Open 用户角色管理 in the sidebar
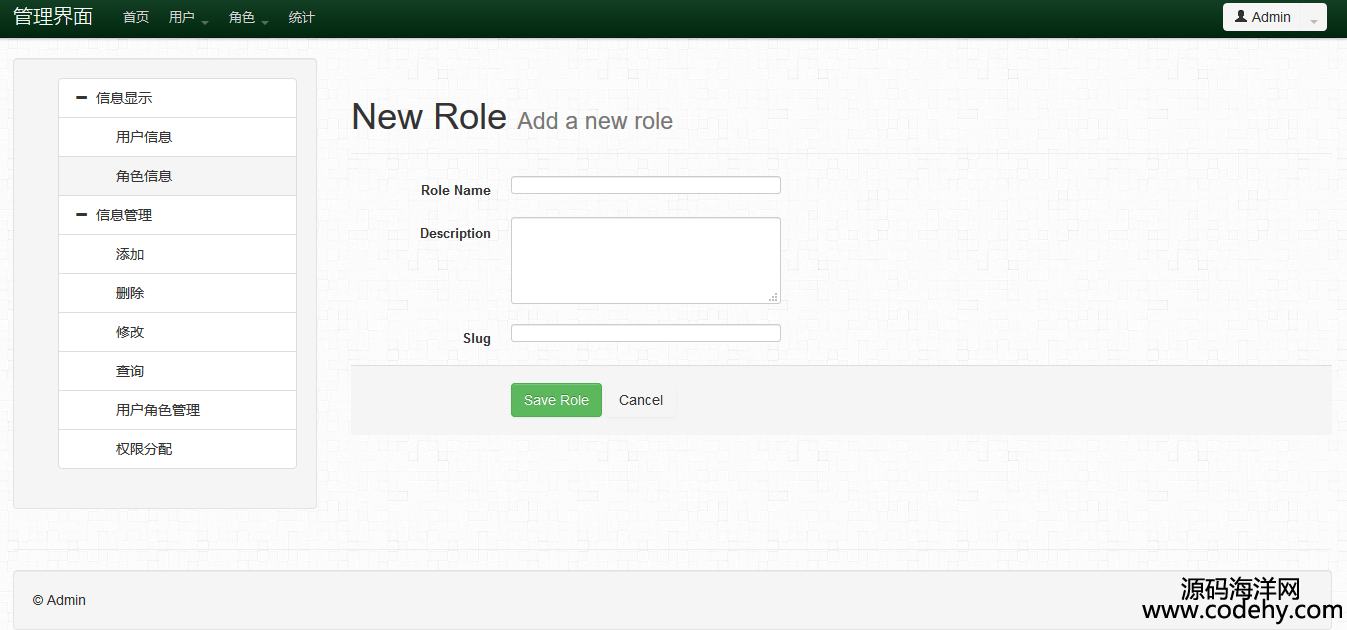Screen dimensions: 1347x630 pyautogui.click(x=177, y=410)
